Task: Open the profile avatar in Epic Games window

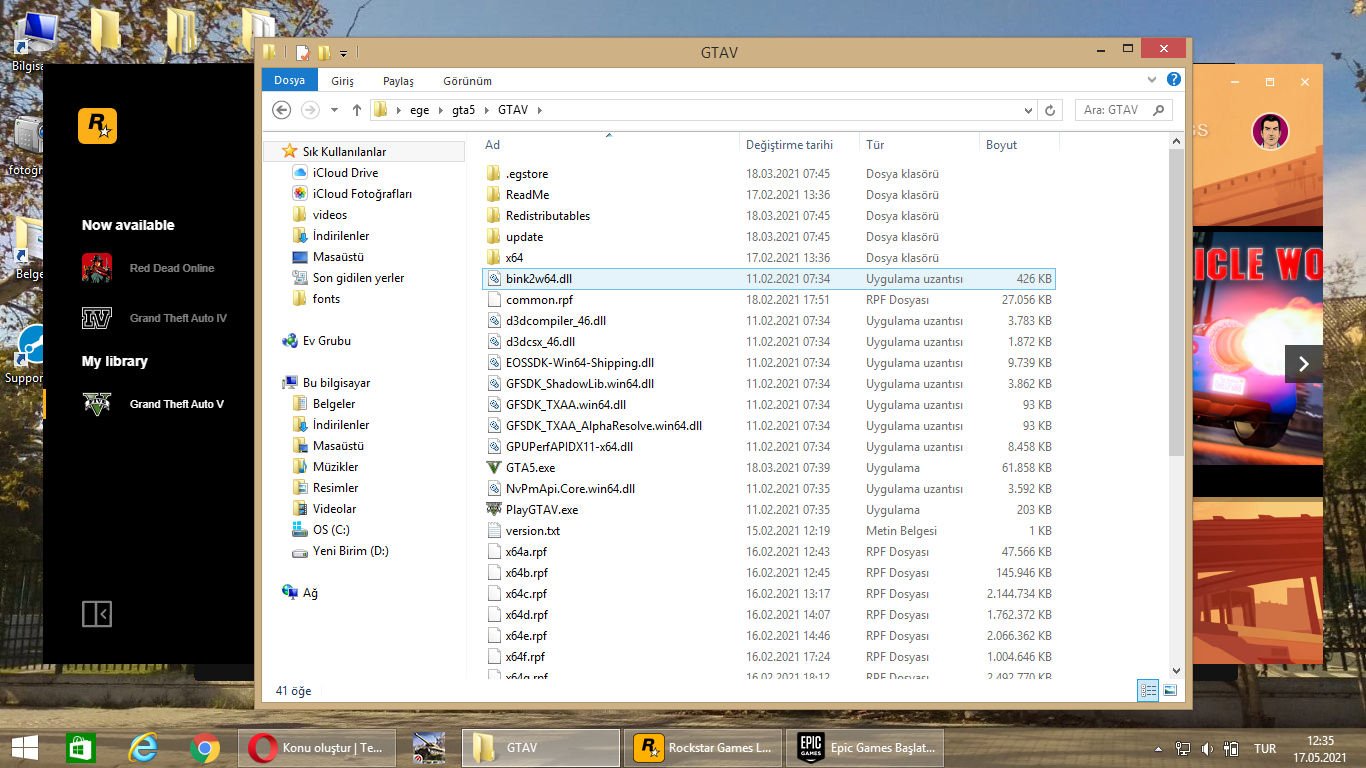Action: (x=1270, y=131)
